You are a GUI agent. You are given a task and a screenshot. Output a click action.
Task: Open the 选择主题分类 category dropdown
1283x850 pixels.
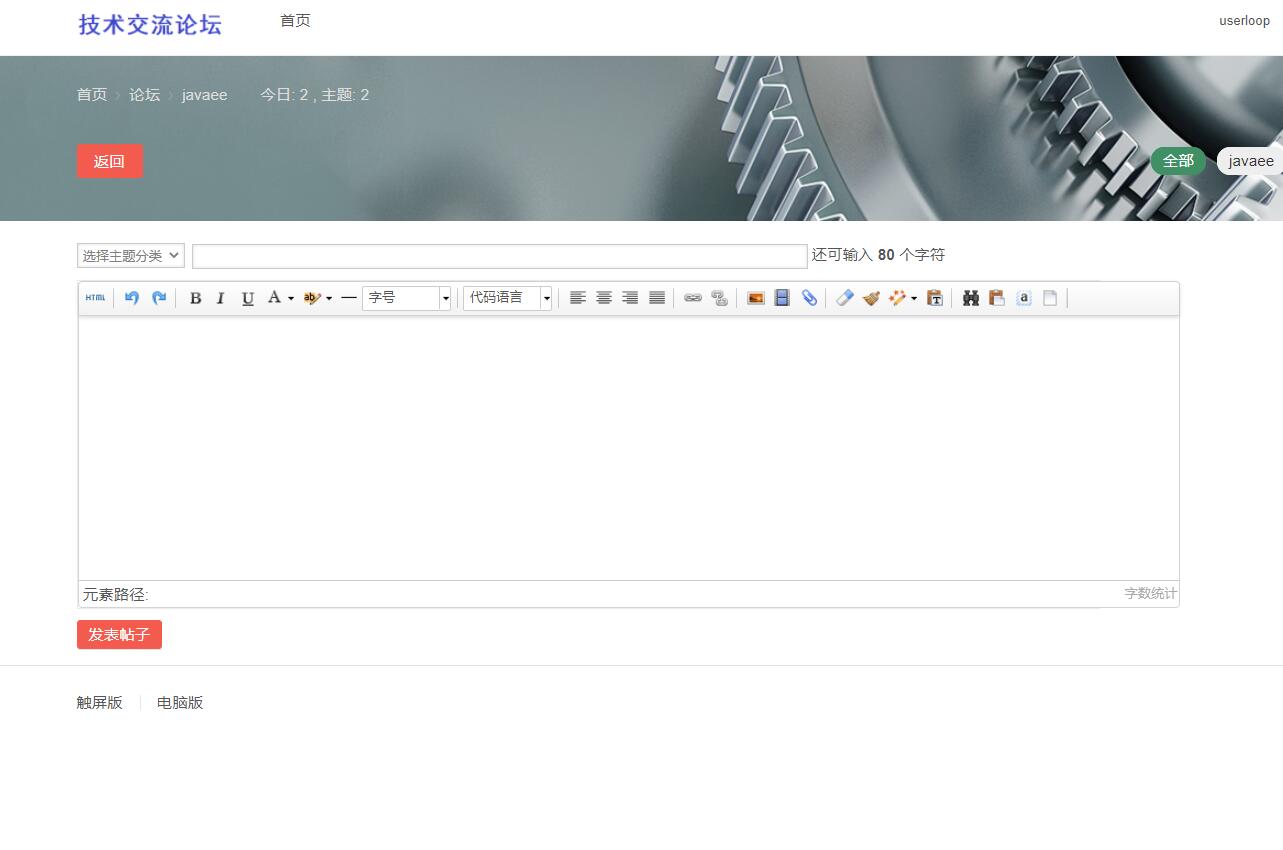coord(131,256)
